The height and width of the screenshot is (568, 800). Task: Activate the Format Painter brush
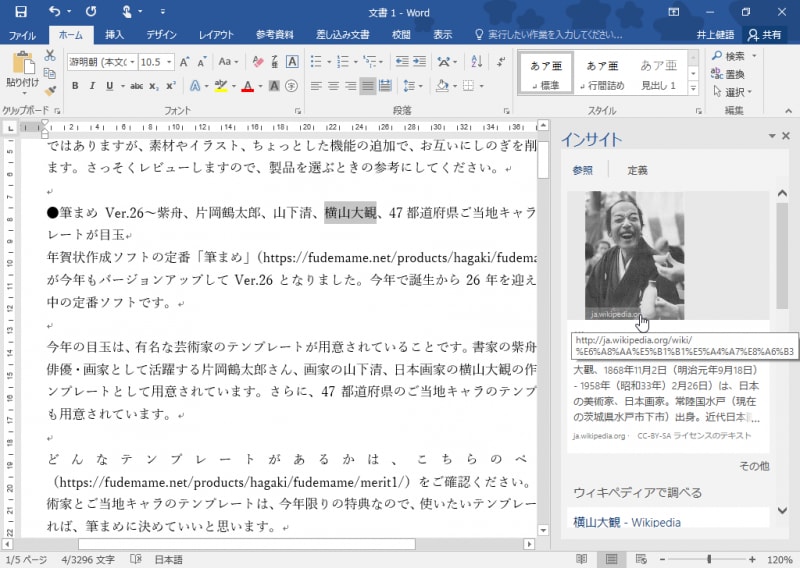pyautogui.click(x=49, y=91)
